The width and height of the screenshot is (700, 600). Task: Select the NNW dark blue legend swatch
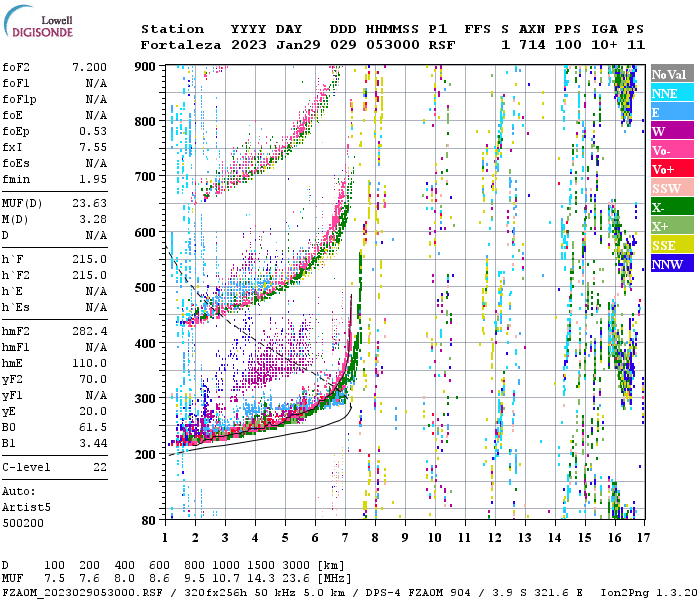pos(672,263)
